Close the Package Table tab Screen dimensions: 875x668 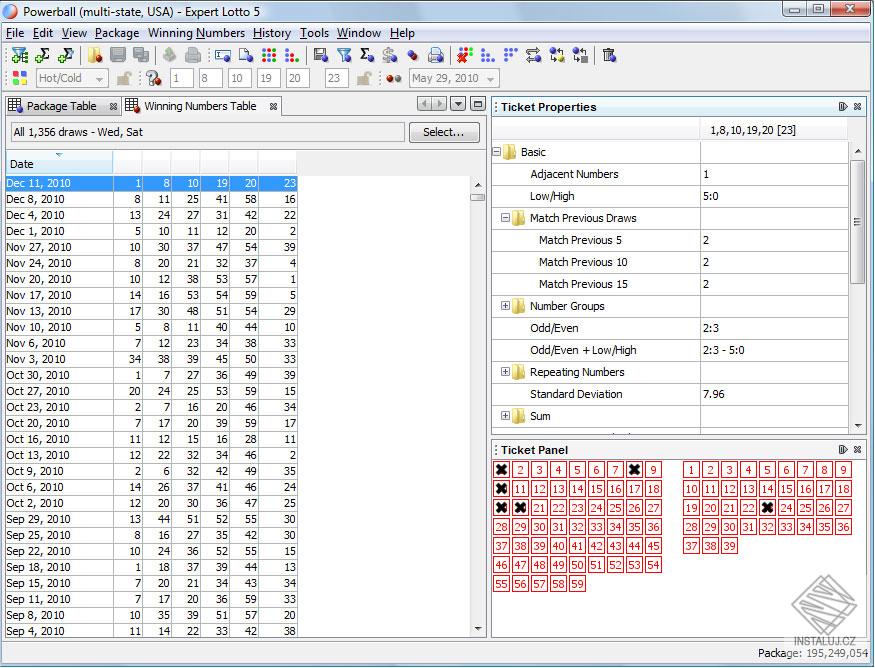coord(113,106)
